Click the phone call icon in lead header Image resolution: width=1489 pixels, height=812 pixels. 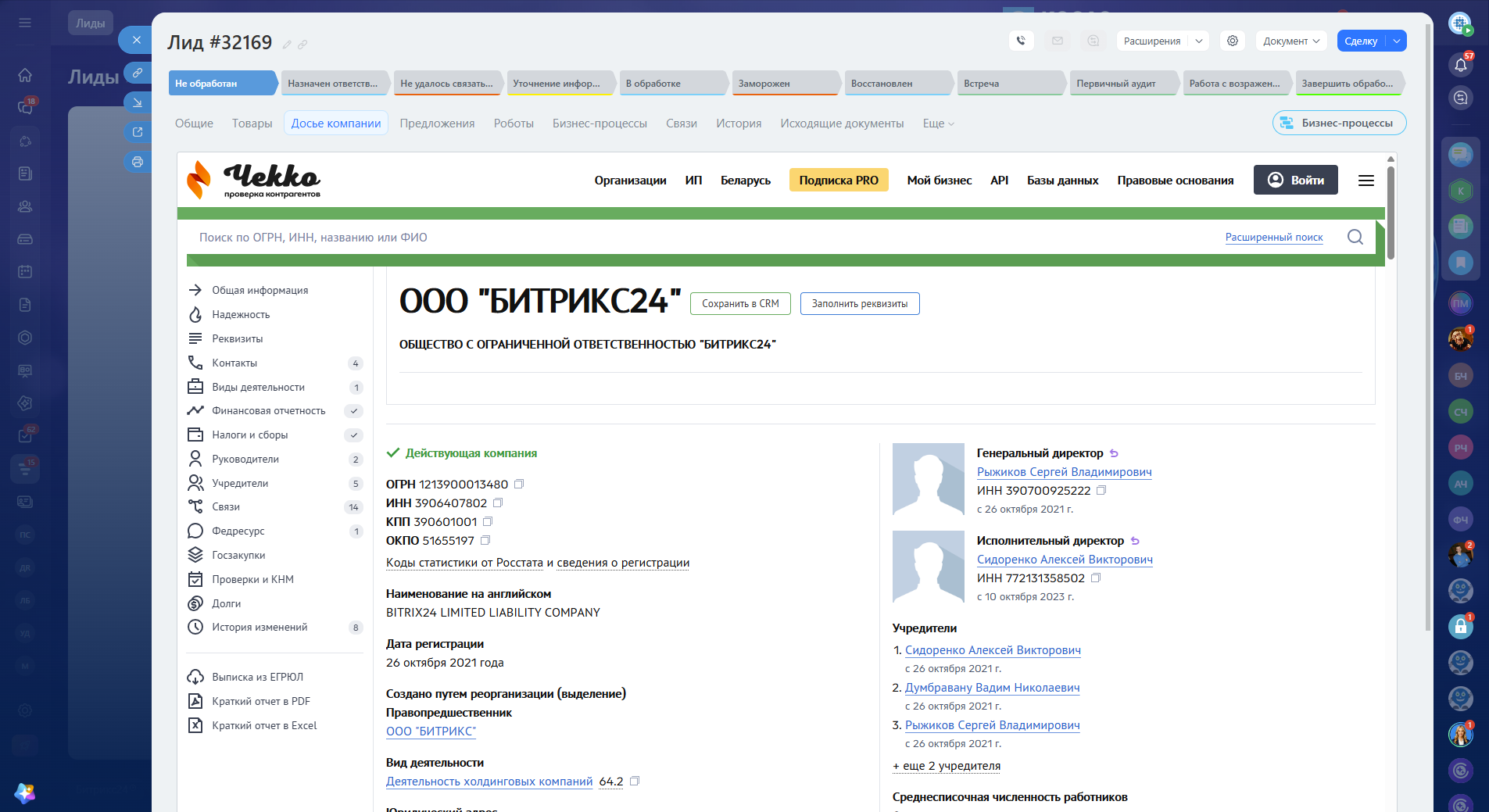tap(1021, 41)
